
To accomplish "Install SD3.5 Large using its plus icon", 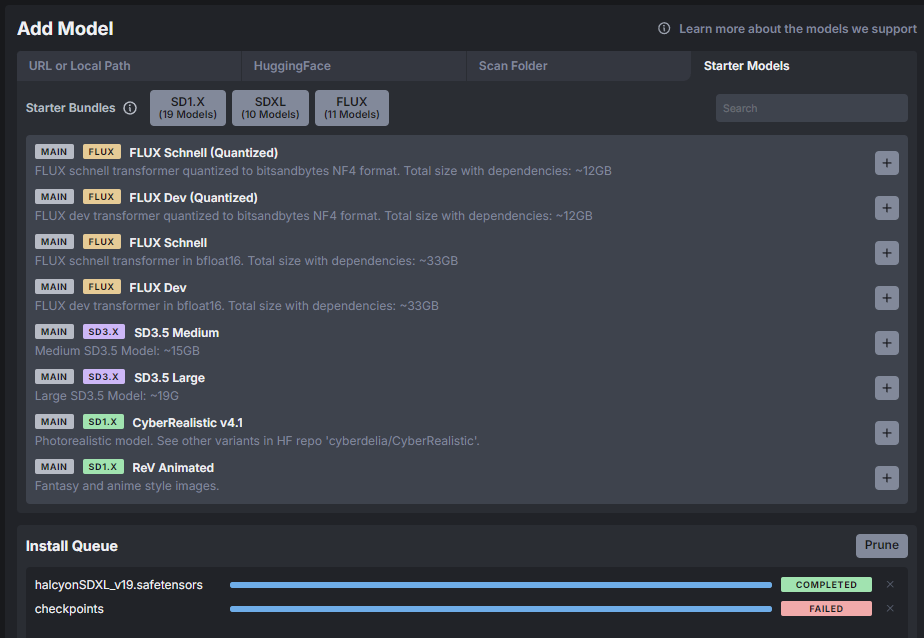I will [886, 388].
